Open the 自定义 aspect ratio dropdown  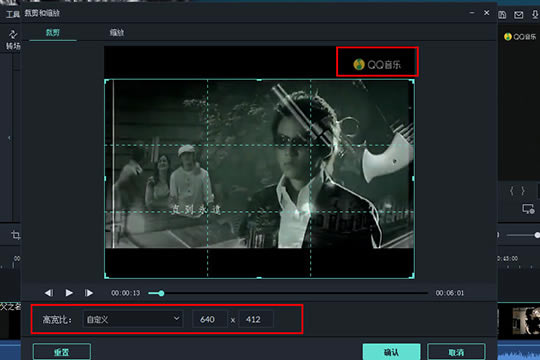133,319
